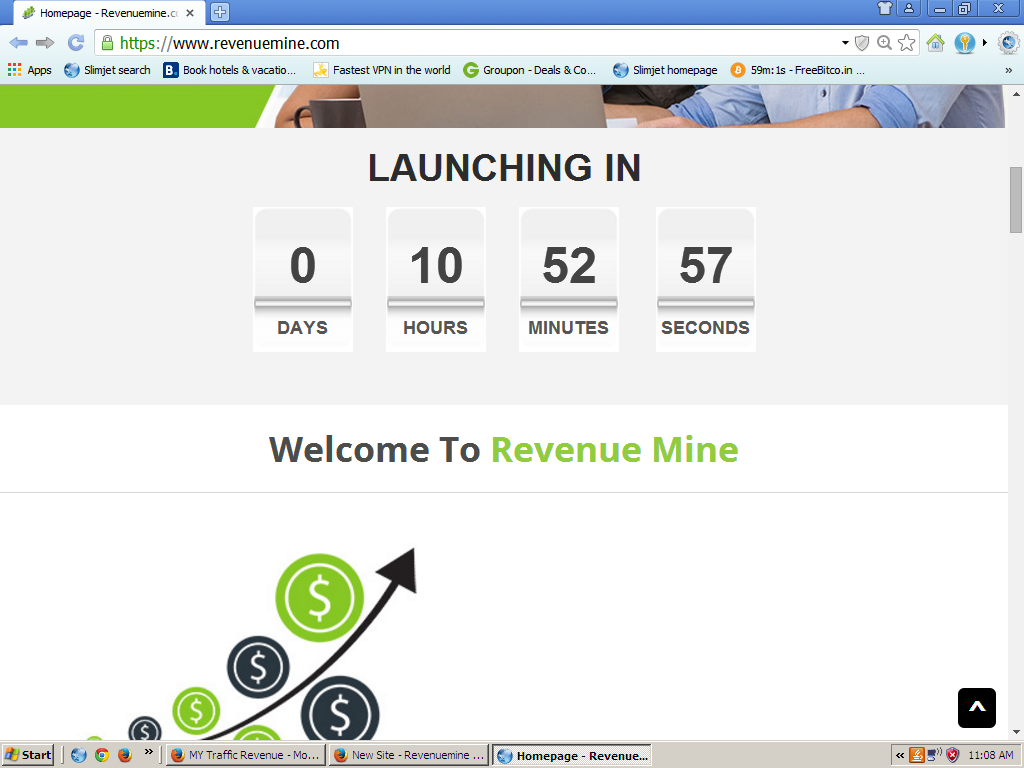The height and width of the screenshot is (768, 1024).
Task: Open the Fastest VPN in the world bookmark
Action: click(382, 70)
